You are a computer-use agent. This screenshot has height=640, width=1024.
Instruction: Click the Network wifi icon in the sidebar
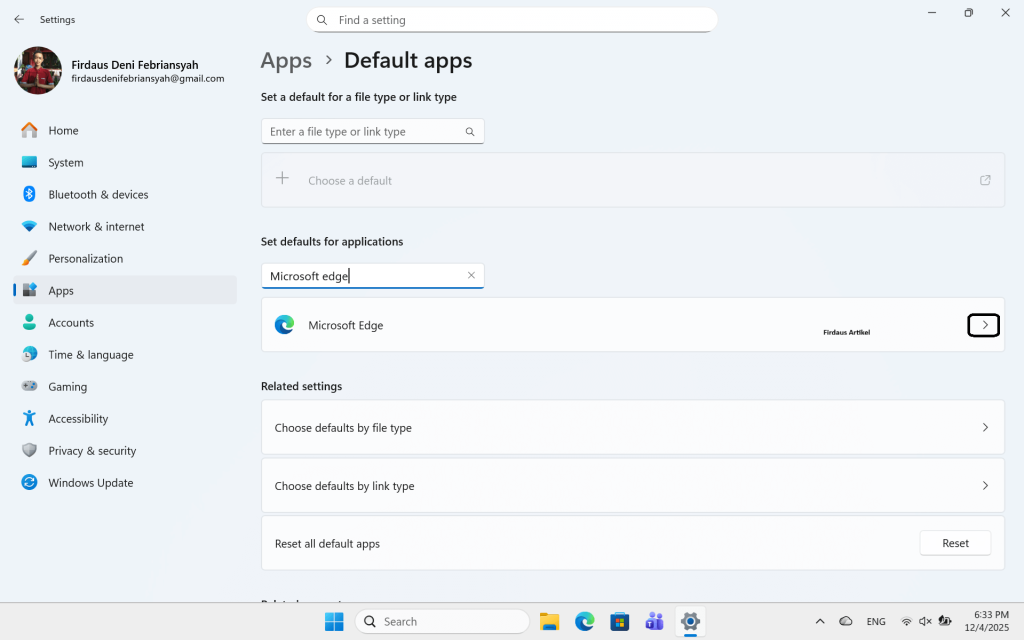click(29, 226)
